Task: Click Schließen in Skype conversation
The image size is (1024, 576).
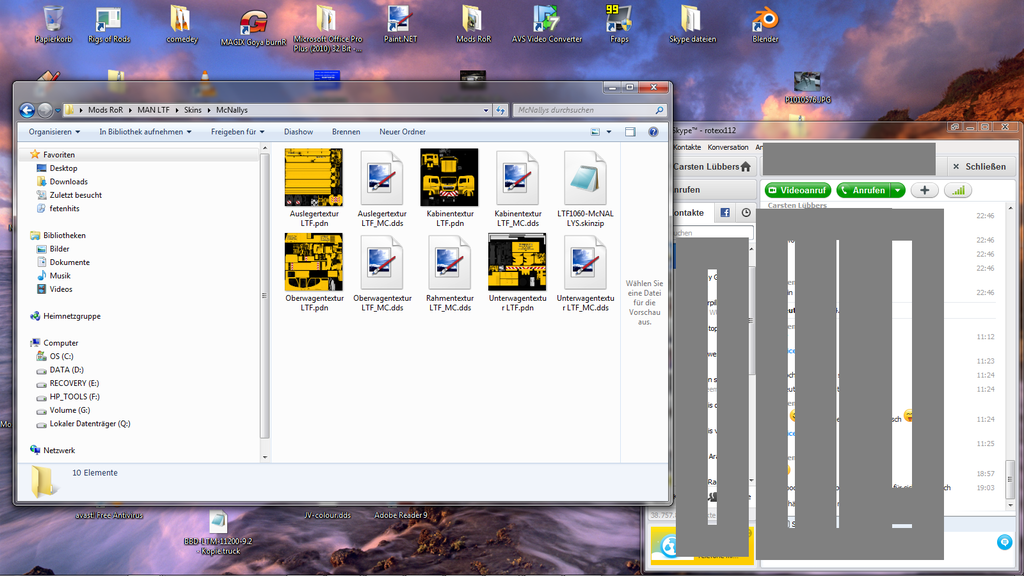Action: [979, 167]
